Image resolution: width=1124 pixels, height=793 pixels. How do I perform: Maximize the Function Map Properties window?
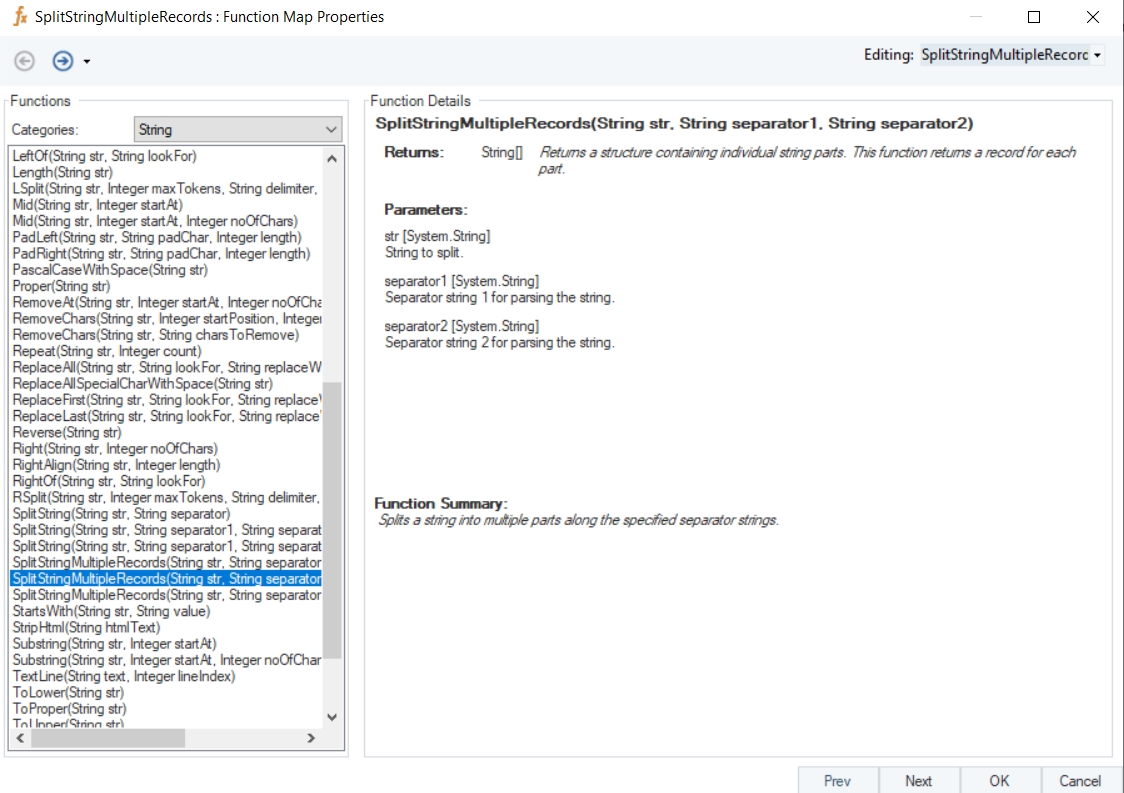[1034, 17]
